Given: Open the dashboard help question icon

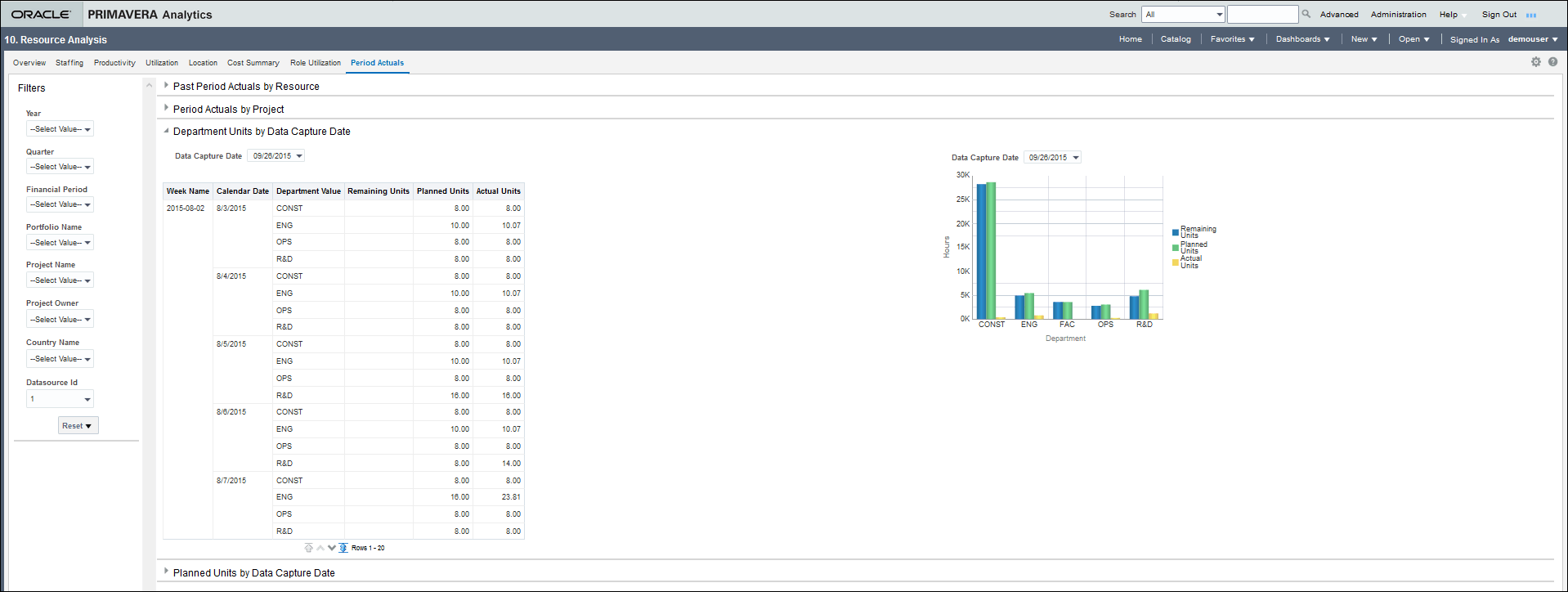Looking at the screenshot, I should click(1552, 62).
